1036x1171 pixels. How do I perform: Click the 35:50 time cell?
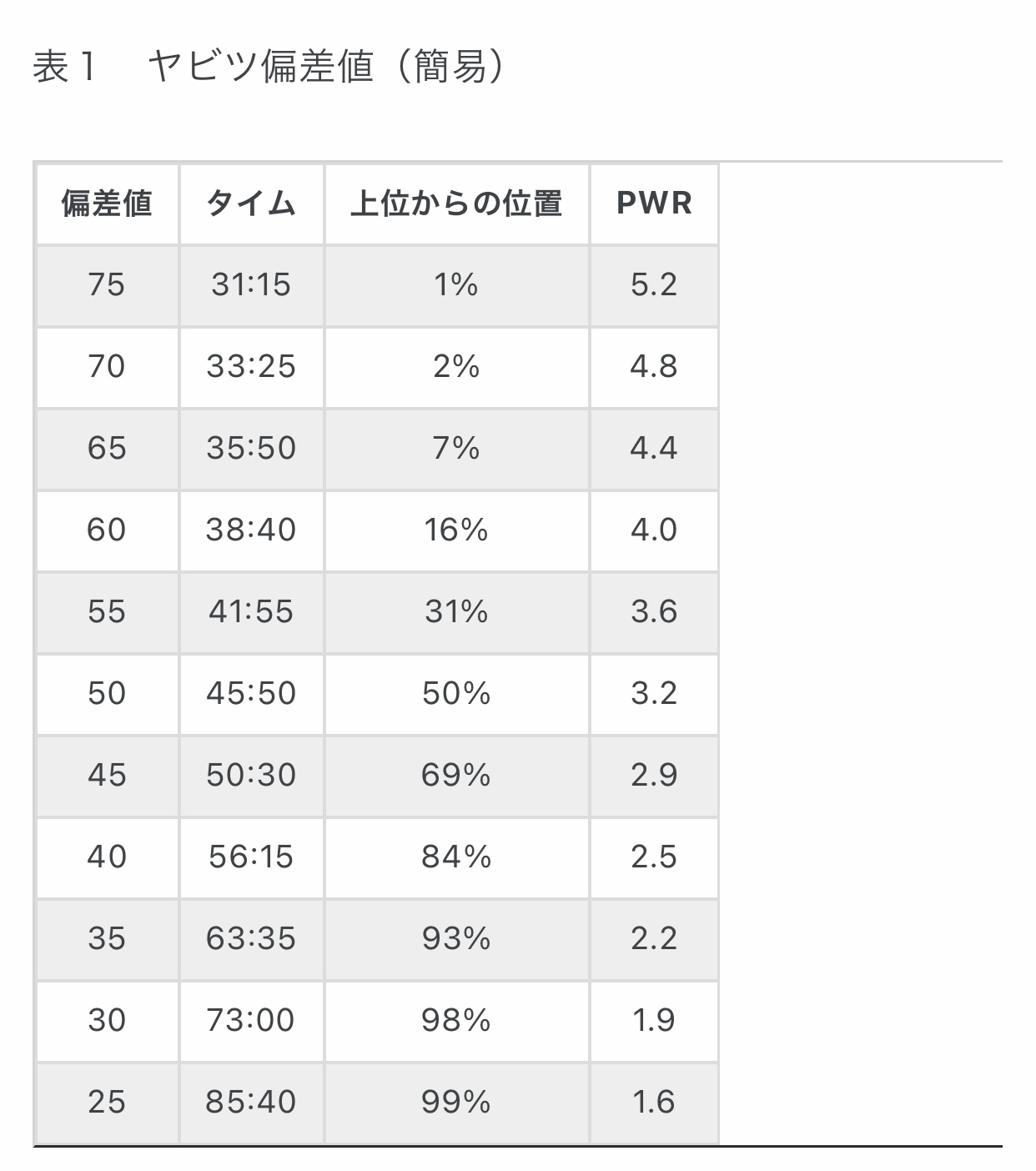tap(251, 449)
